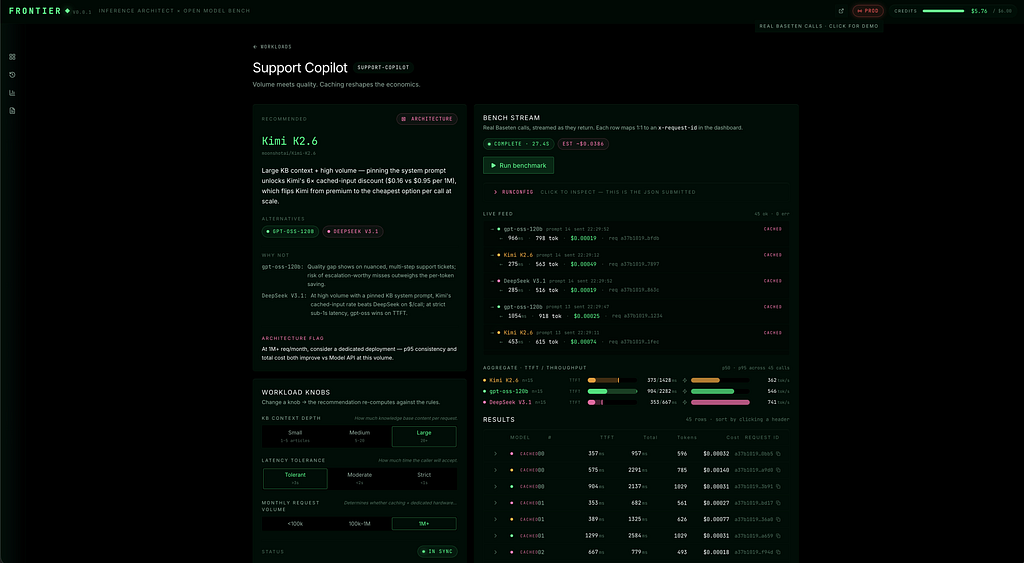
Task: Click the $5.76 credits value
Action: pos(979,11)
